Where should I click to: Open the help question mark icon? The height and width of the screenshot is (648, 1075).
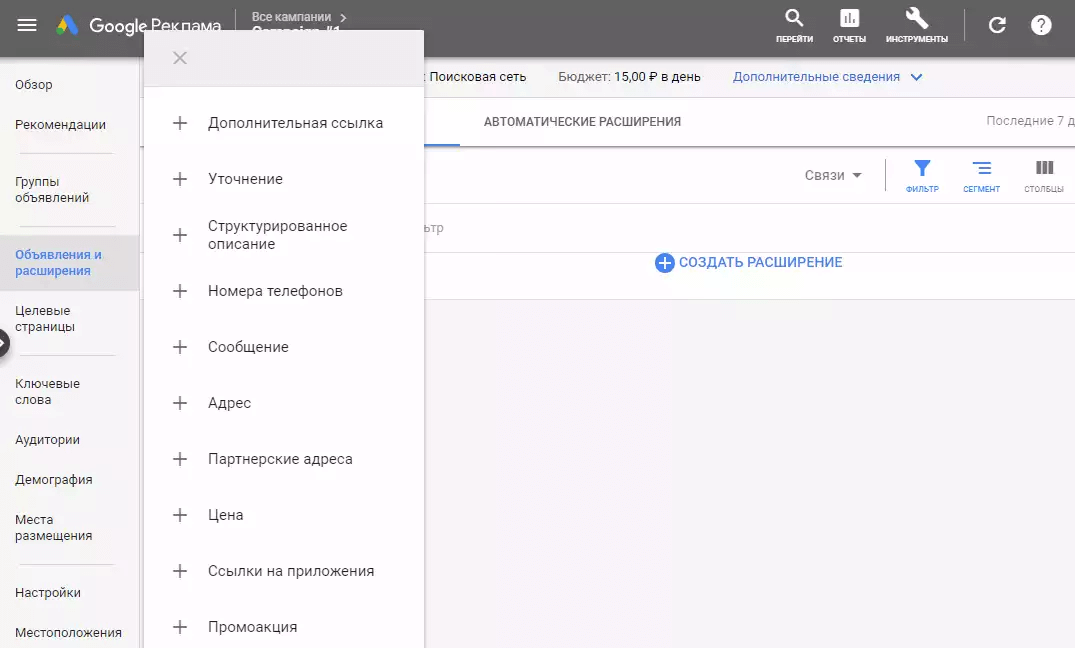[1041, 25]
